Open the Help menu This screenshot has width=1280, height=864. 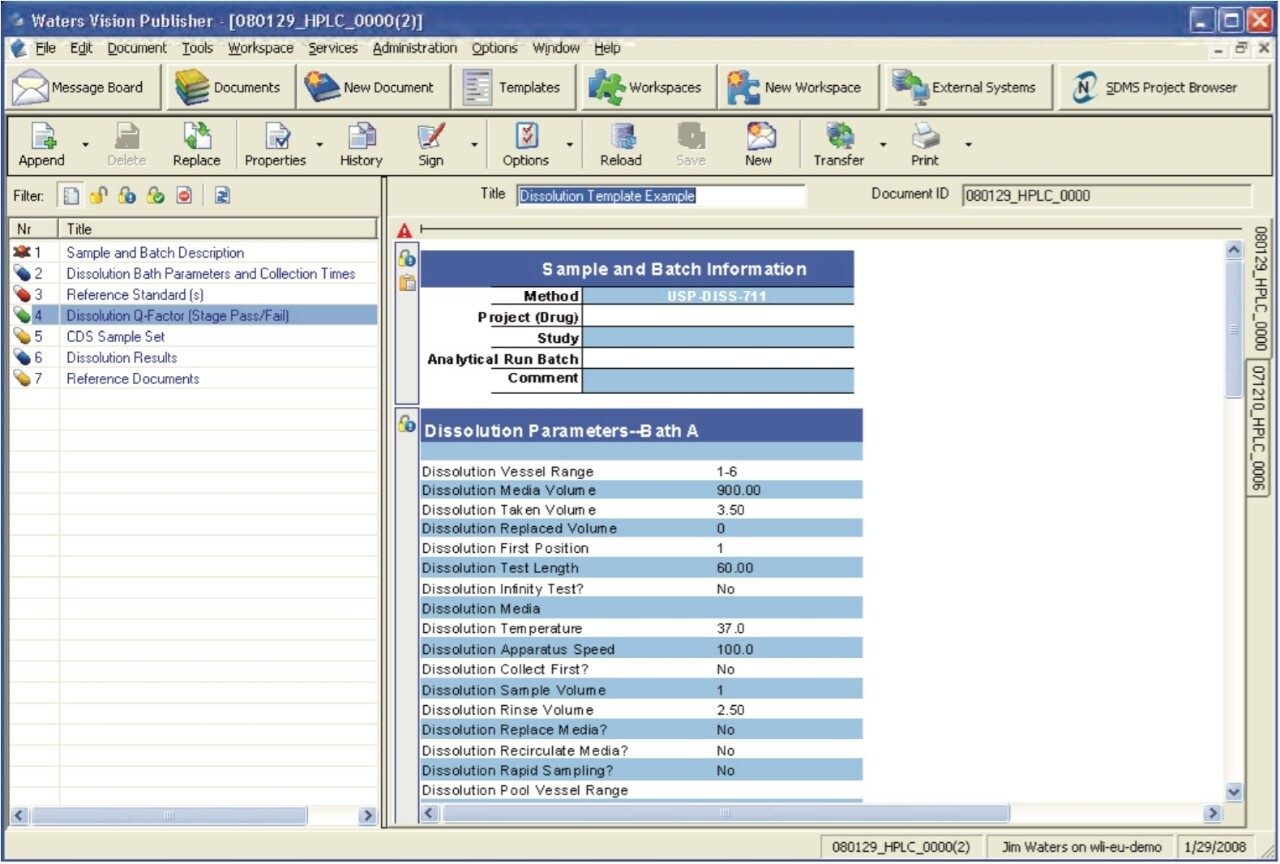click(x=607, y=48)
